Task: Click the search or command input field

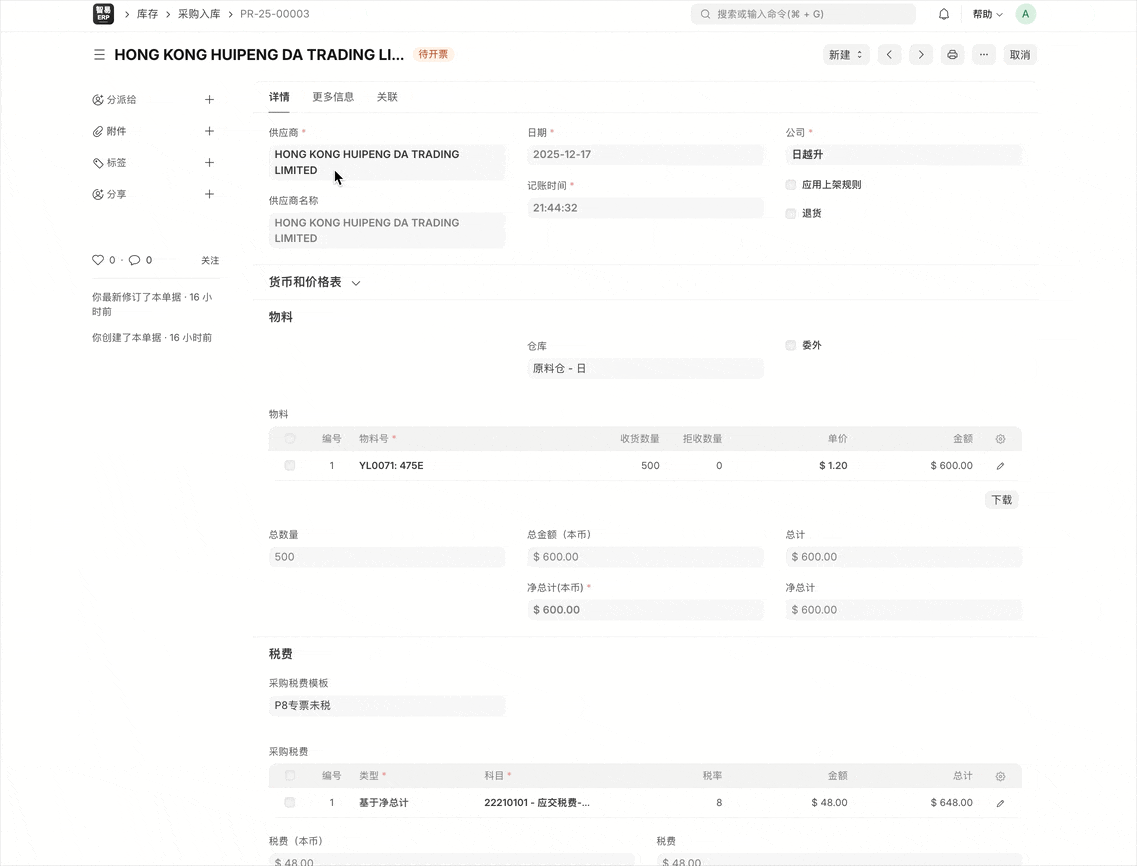Action: tap(803, 15)
